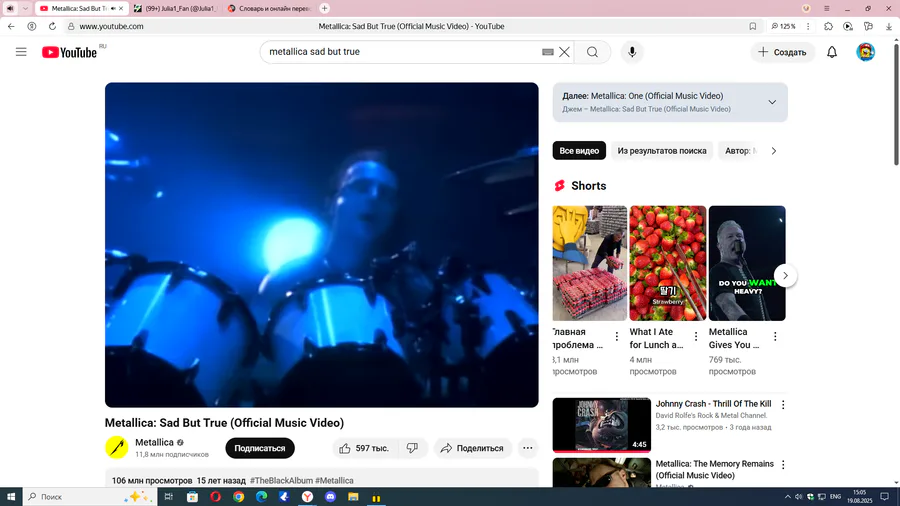
Task: Select Из результатов поиска chip
Action: pyautogui.click(x=662, y=151)
